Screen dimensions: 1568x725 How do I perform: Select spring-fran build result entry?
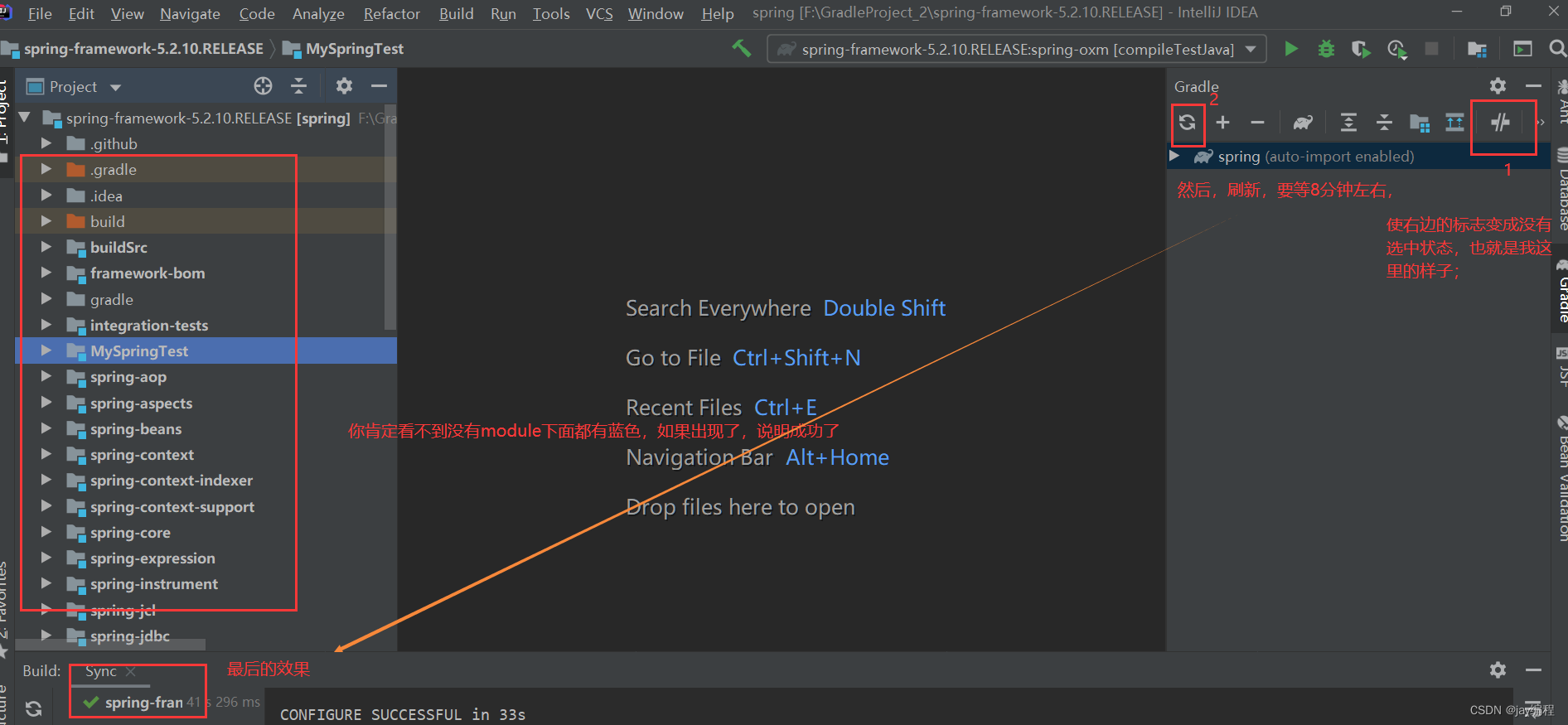pos(143,703)
